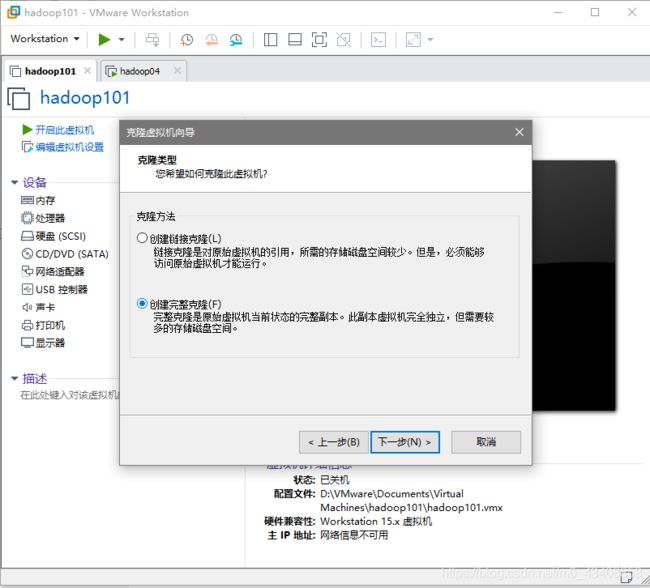Viewport: 650px width, 588px height.
Task: Click the stretch guest display icon
Action: tap(413, 40)
